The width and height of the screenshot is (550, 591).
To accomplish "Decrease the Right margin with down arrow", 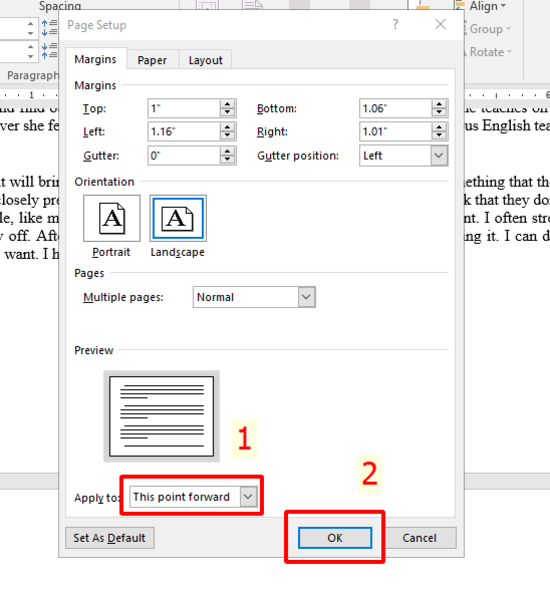I will click(x=439, y=136).
